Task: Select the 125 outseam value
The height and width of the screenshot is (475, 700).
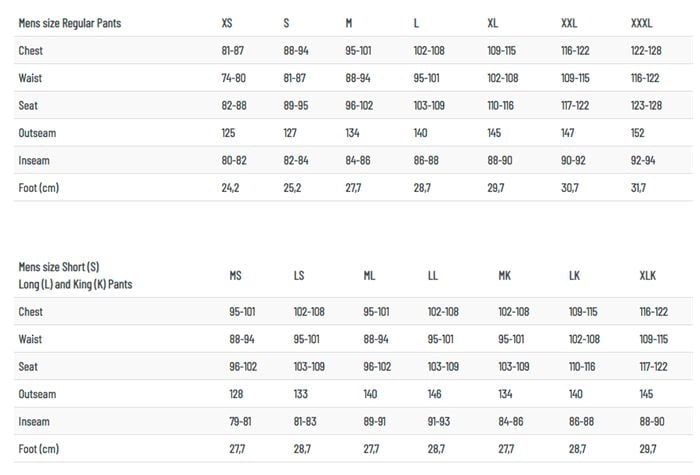Action: [229, 133]
